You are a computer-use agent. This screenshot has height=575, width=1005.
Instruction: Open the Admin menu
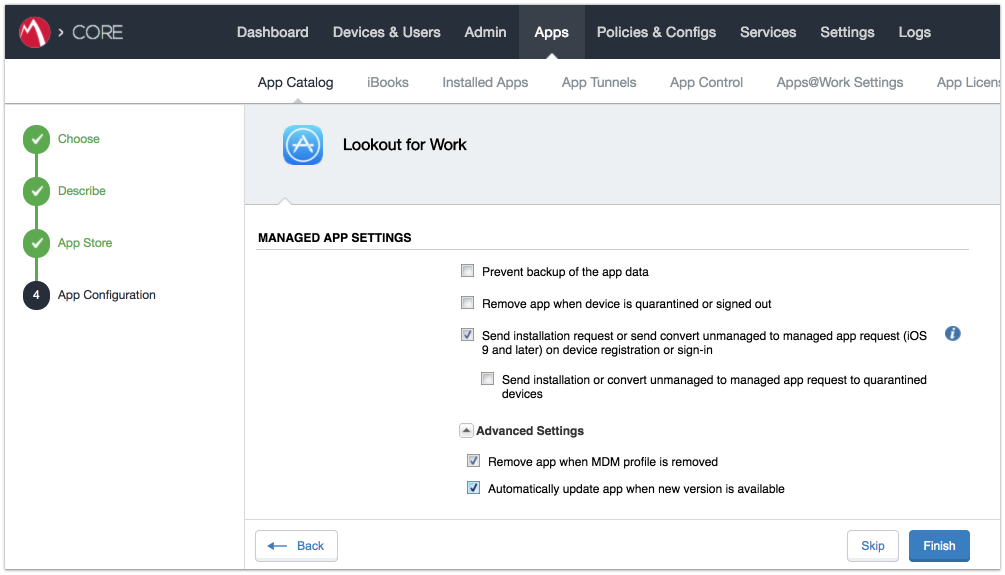(x=485, y=32)
